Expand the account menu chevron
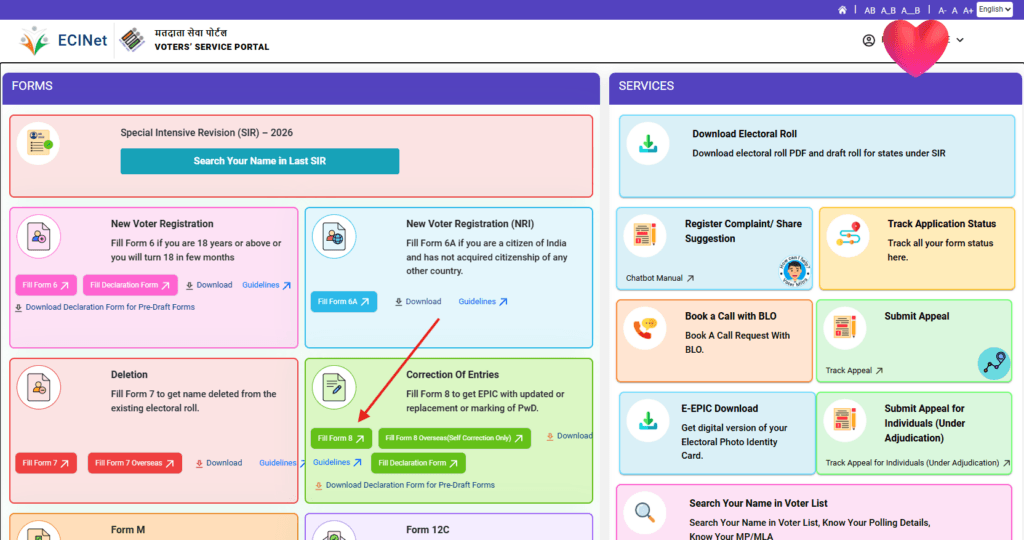1024x540 pixels. [960, 40]
